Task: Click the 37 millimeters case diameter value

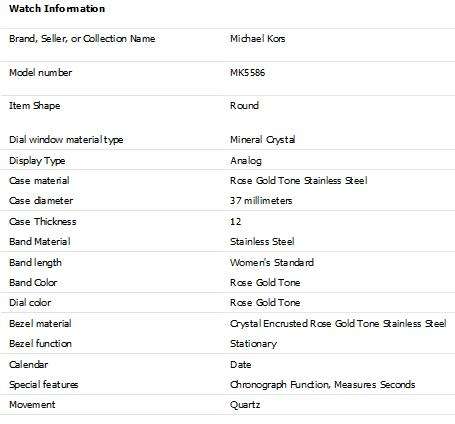Action: click(x=261, y=201)
